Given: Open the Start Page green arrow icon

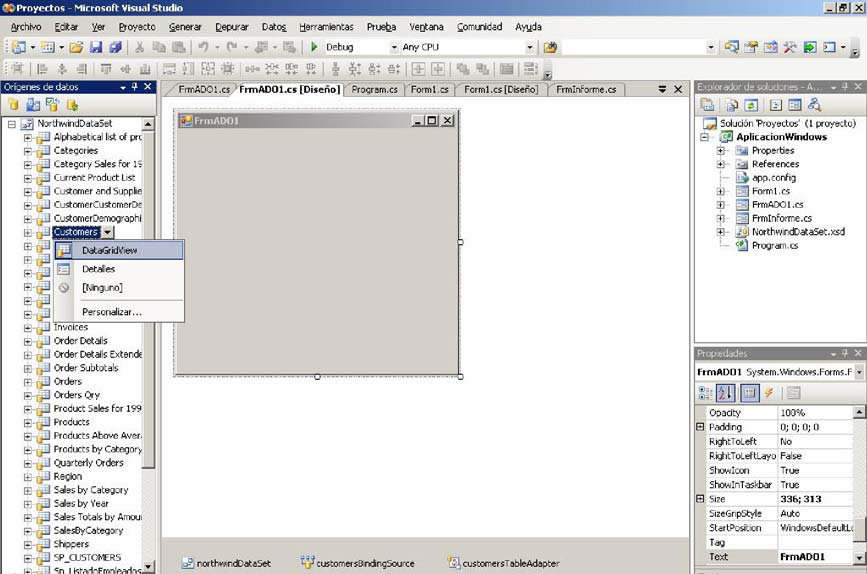Looking at the screenshot, I should pyautogui.click(x=809, y=48).
